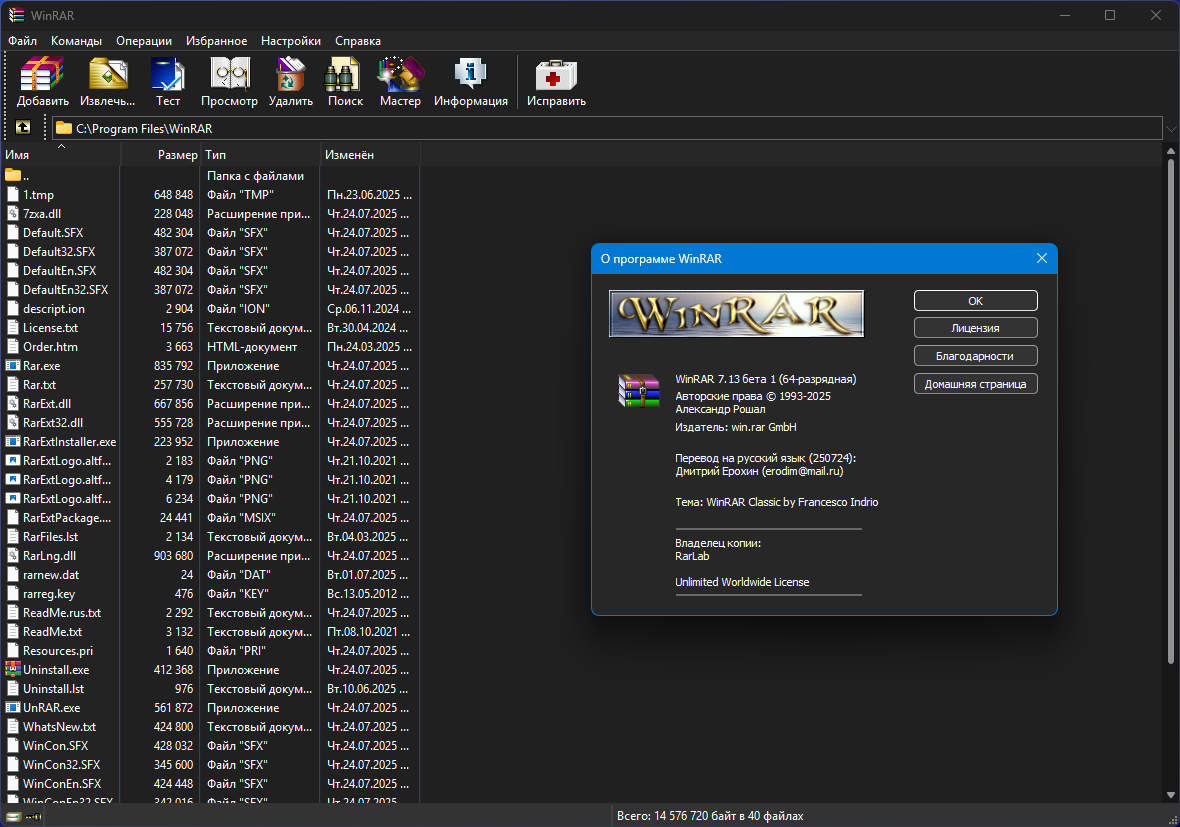
Task: Click the Лицензия button
Action: pos(975,327)
